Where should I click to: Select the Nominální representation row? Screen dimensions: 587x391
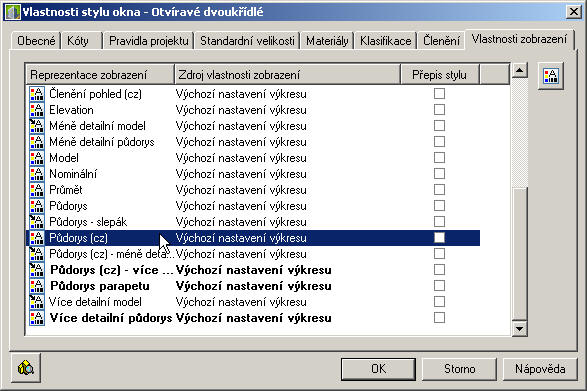click(253, 174)
